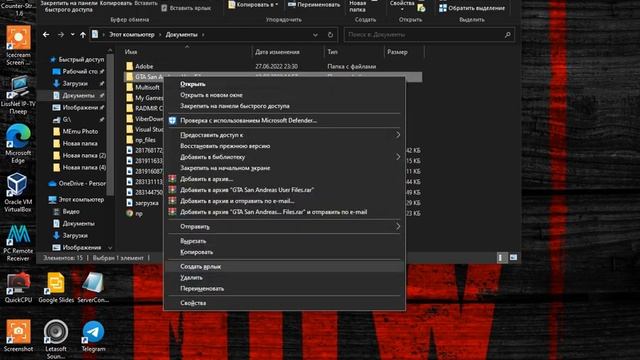This screenshot has height=360, width=640.
Task: Expand the 'Добавить в библиотеку' submenu
Action: click(x=398, y=157)
